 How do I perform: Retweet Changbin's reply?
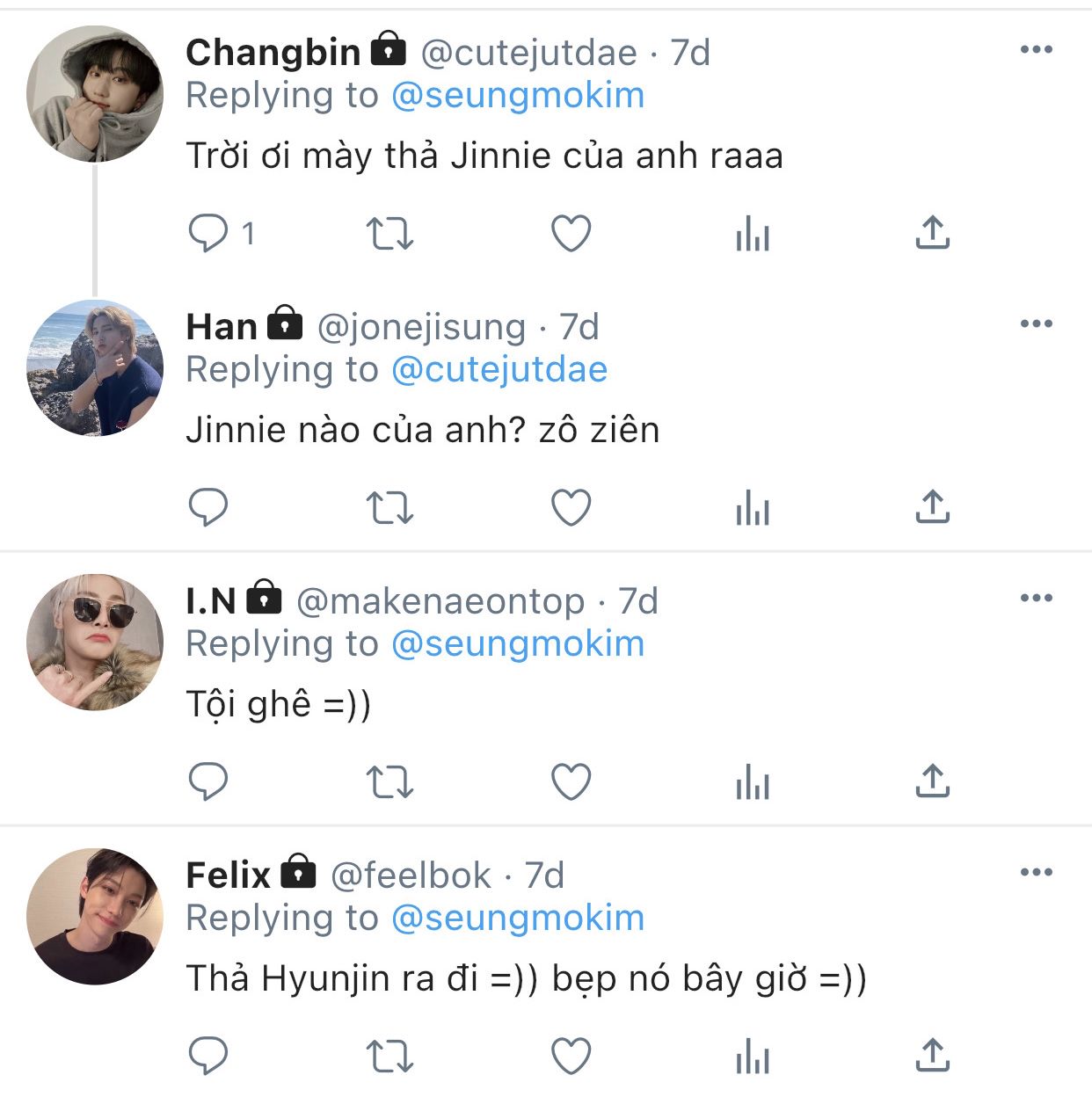(x=389, y=234)
